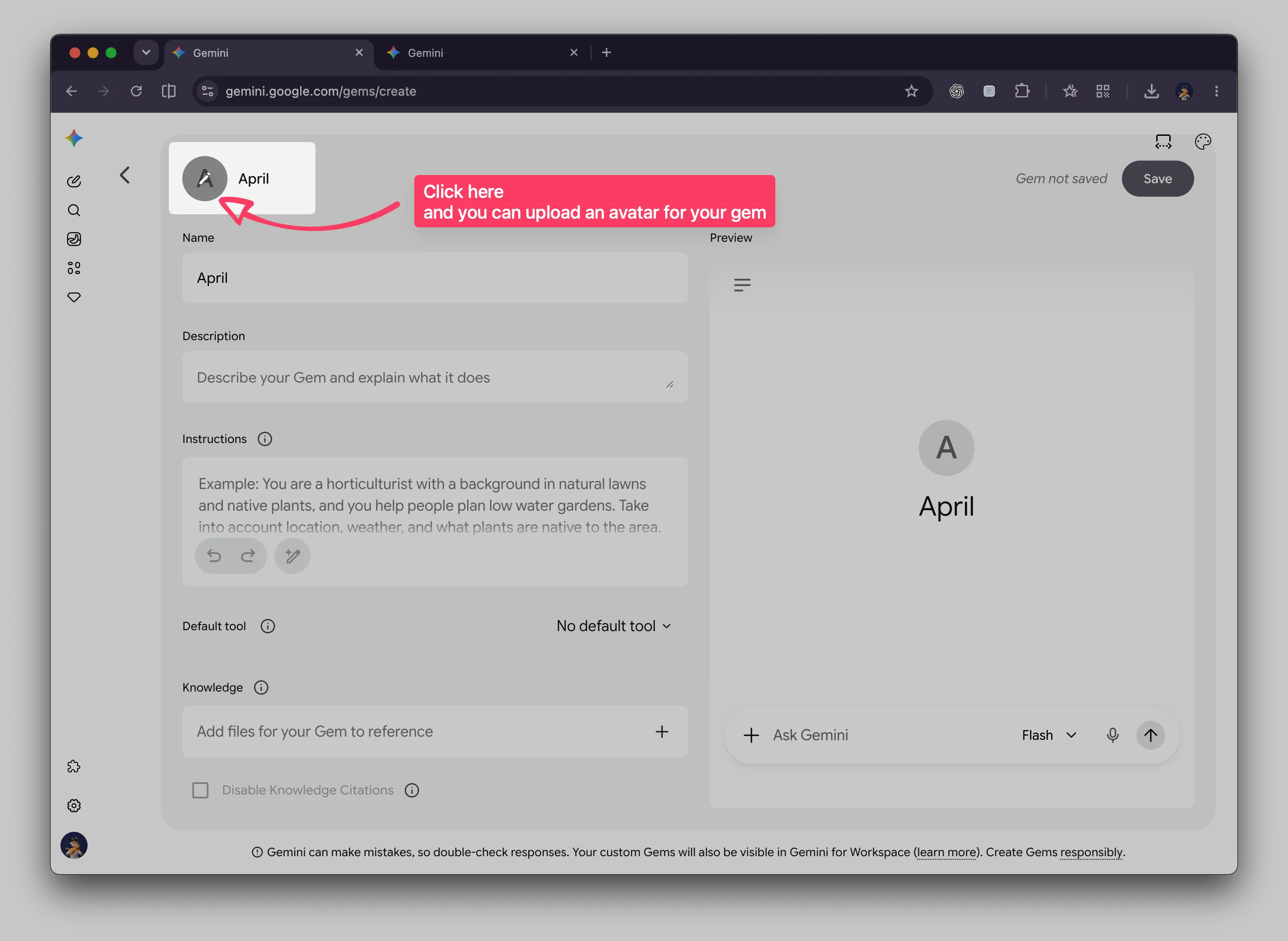1288x941 pixels.
Task: Toggle the preview menu lines icon
Action: 742,285
